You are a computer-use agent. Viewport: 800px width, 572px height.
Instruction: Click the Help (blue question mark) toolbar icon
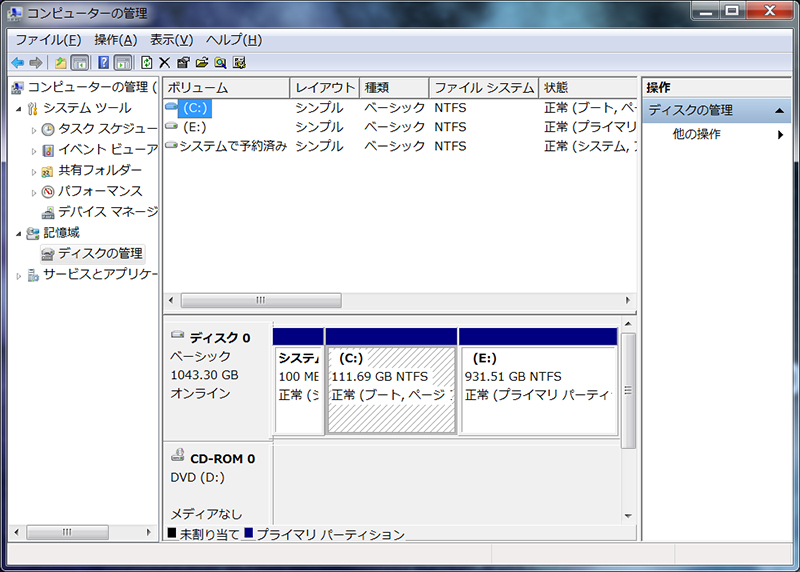pyautogui.click(x=103, y=62)
